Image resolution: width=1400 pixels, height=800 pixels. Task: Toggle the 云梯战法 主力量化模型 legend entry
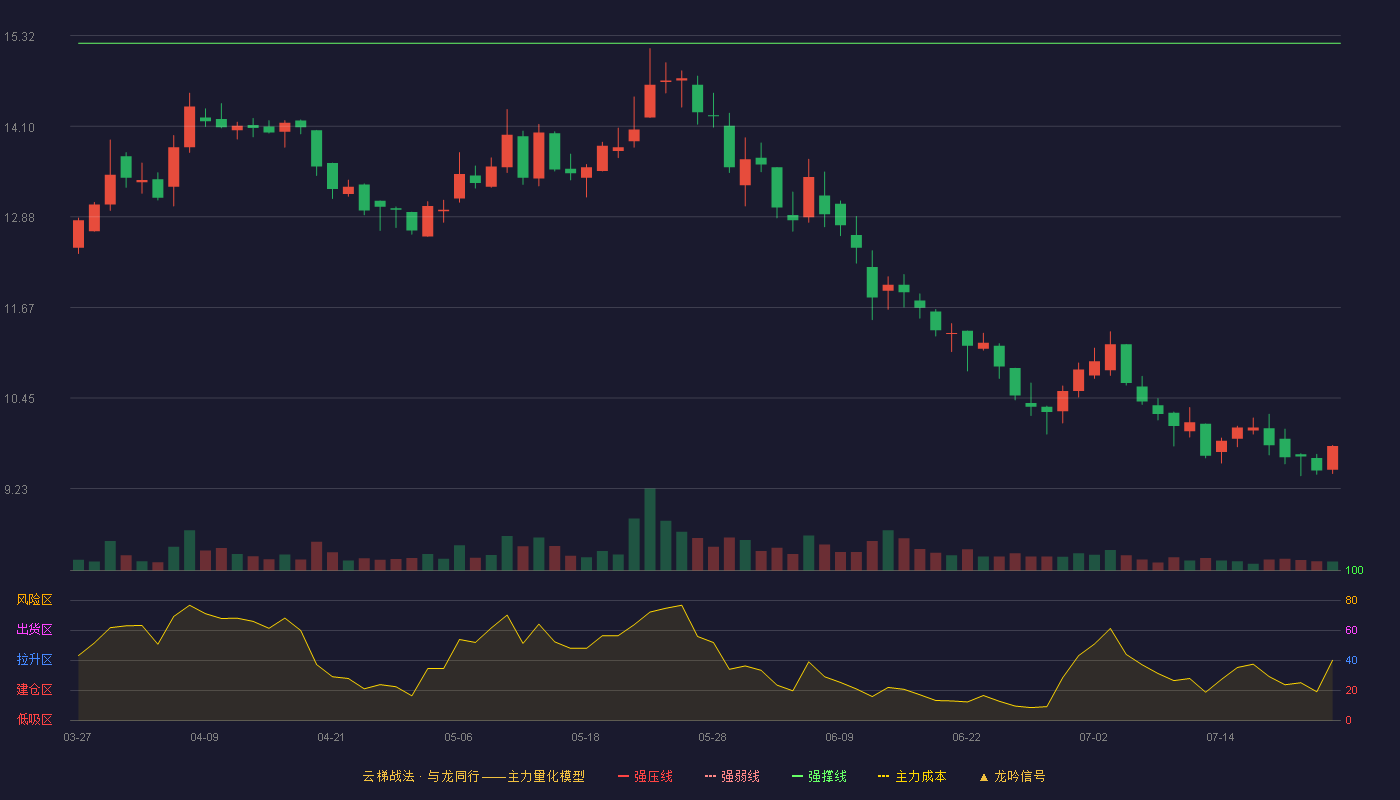tap(474, 776)
